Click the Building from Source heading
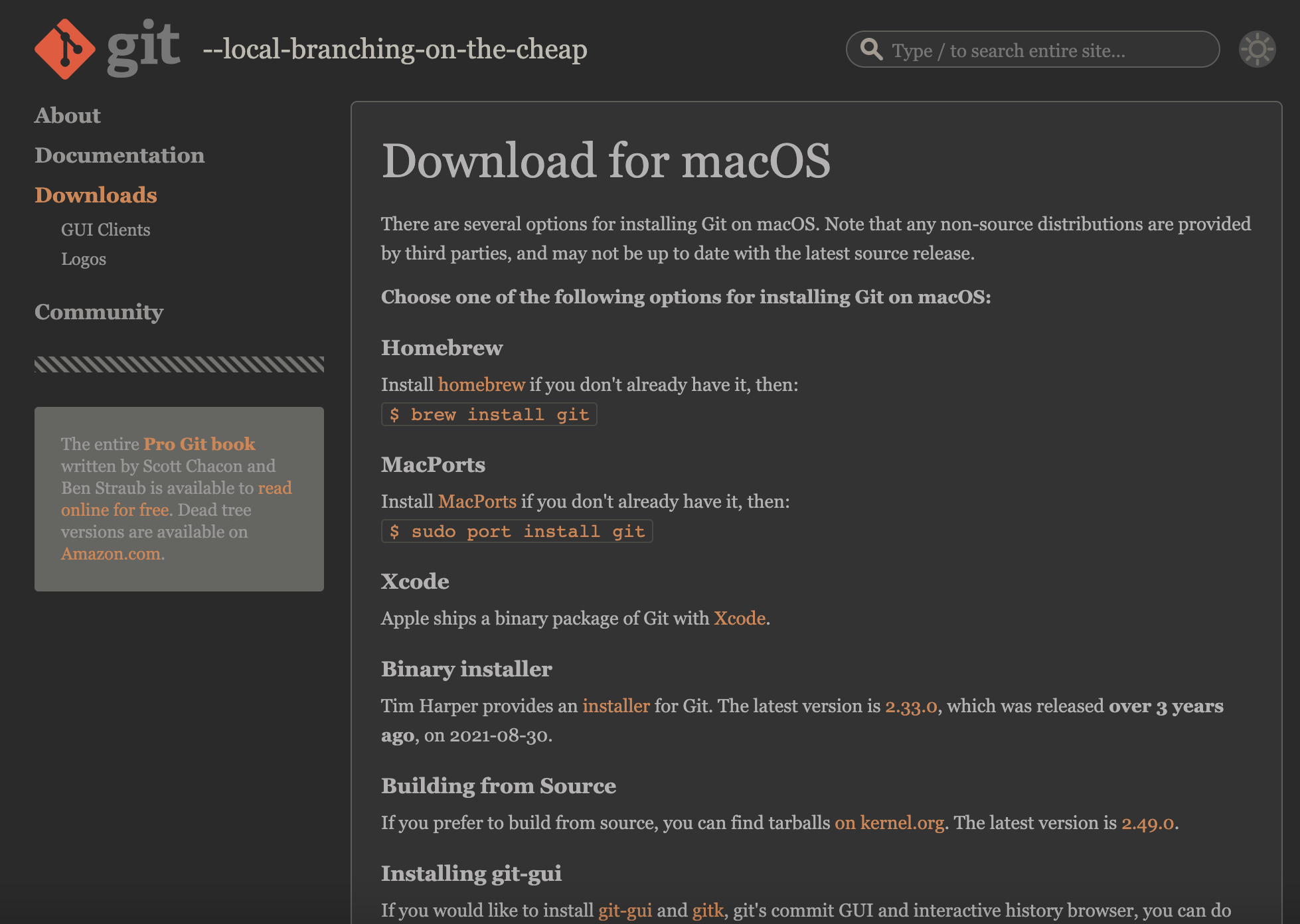1300x924 pixels. pos(499,786)
